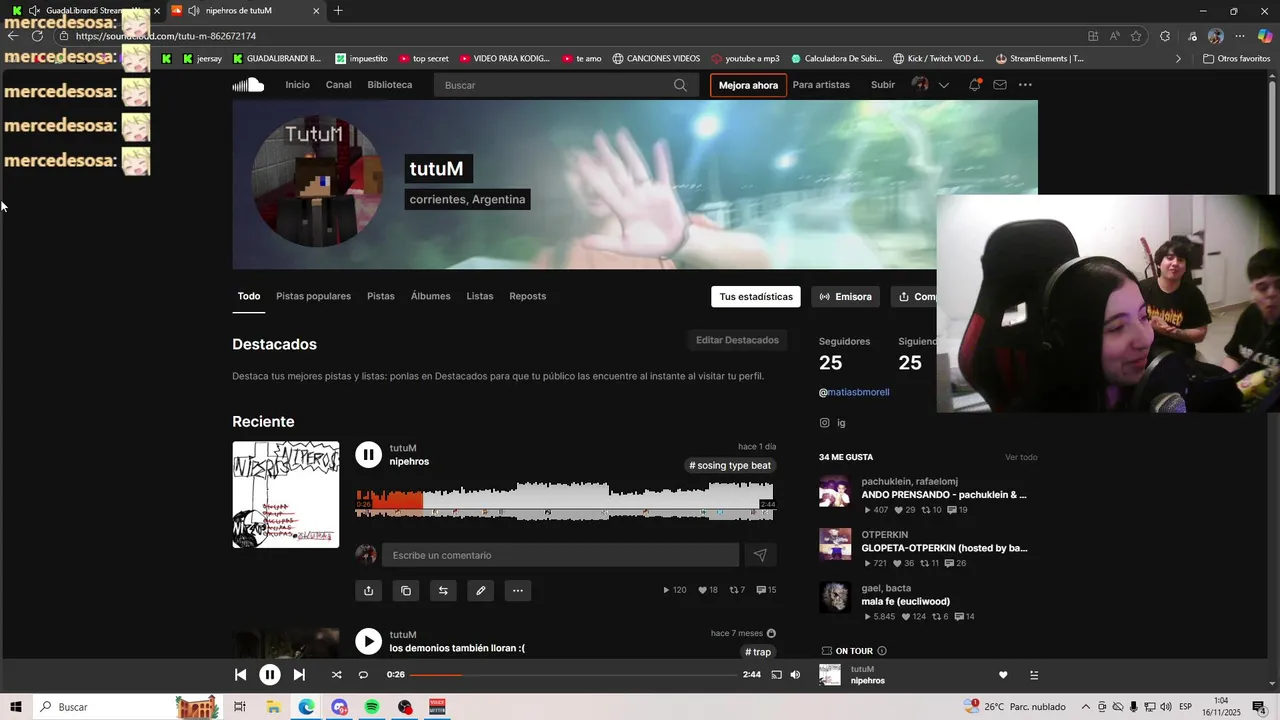Open the nipehros cover art thumbnail
This screenshot has height=720, width=1280.
click(286, 495)
